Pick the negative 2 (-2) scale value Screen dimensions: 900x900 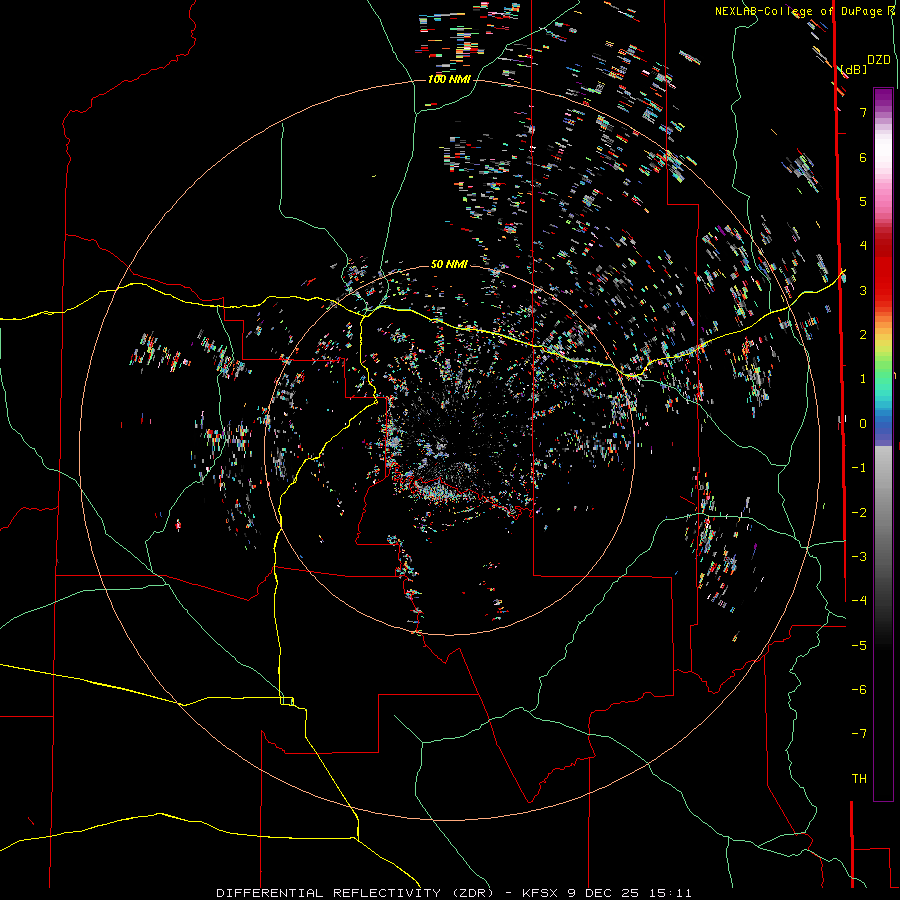[859, 513]
